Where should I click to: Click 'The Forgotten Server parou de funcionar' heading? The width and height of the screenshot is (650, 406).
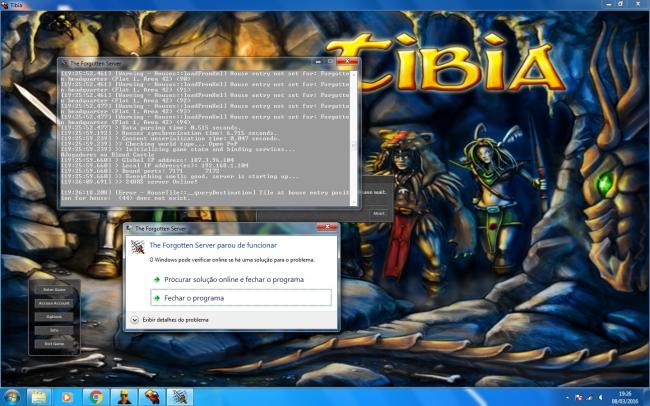coord(213,245)
